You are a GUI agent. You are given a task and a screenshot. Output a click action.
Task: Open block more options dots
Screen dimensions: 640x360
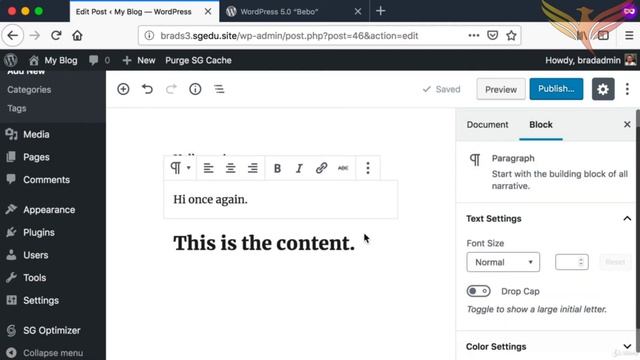368,168
